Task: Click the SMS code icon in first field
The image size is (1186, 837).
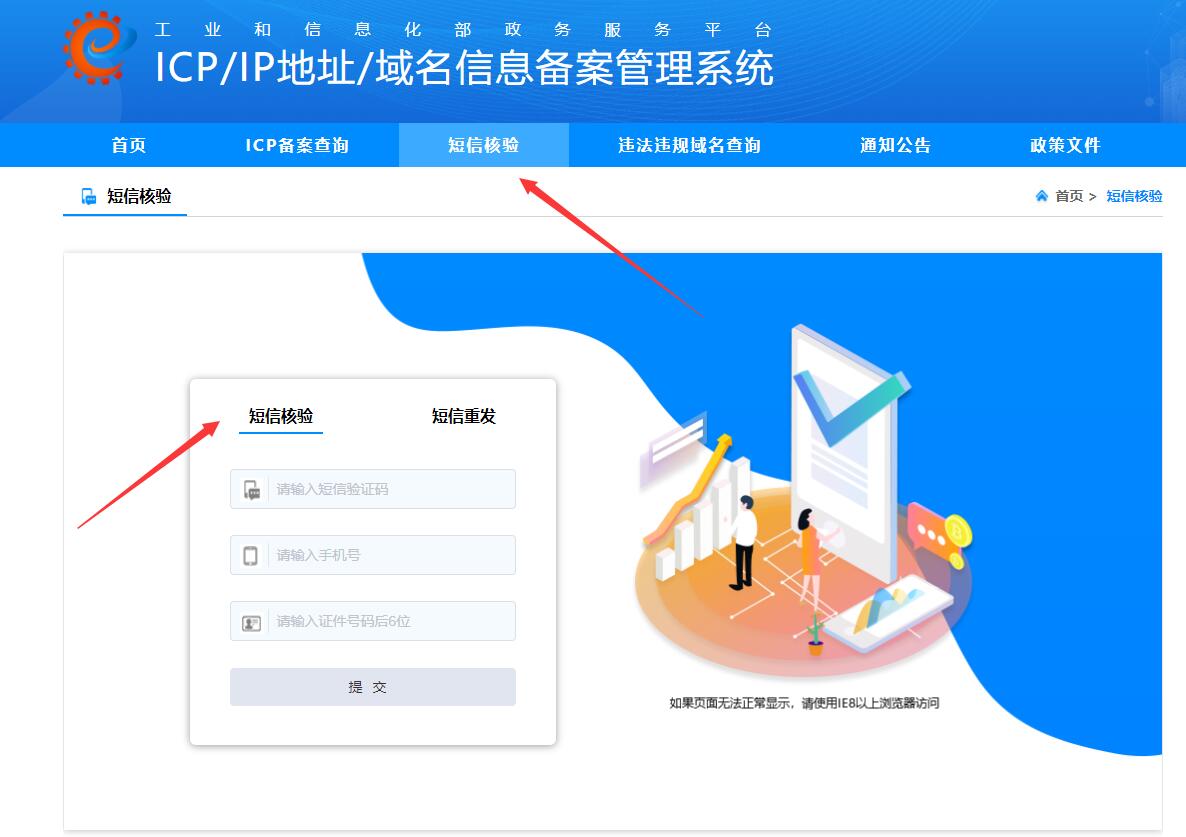Action: [251, 489]
